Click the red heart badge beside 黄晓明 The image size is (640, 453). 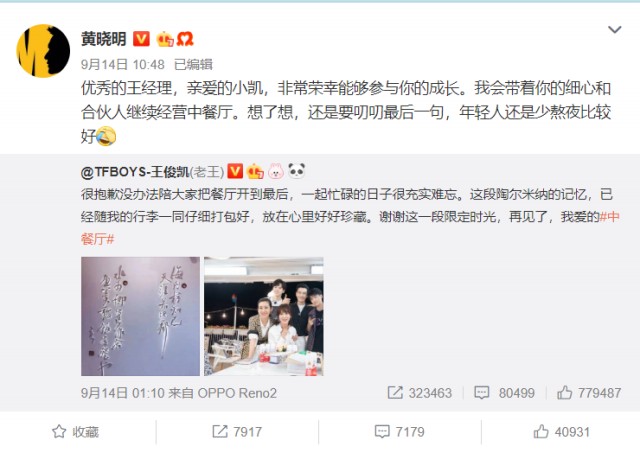pyautogui.click(x=184, y=39)
